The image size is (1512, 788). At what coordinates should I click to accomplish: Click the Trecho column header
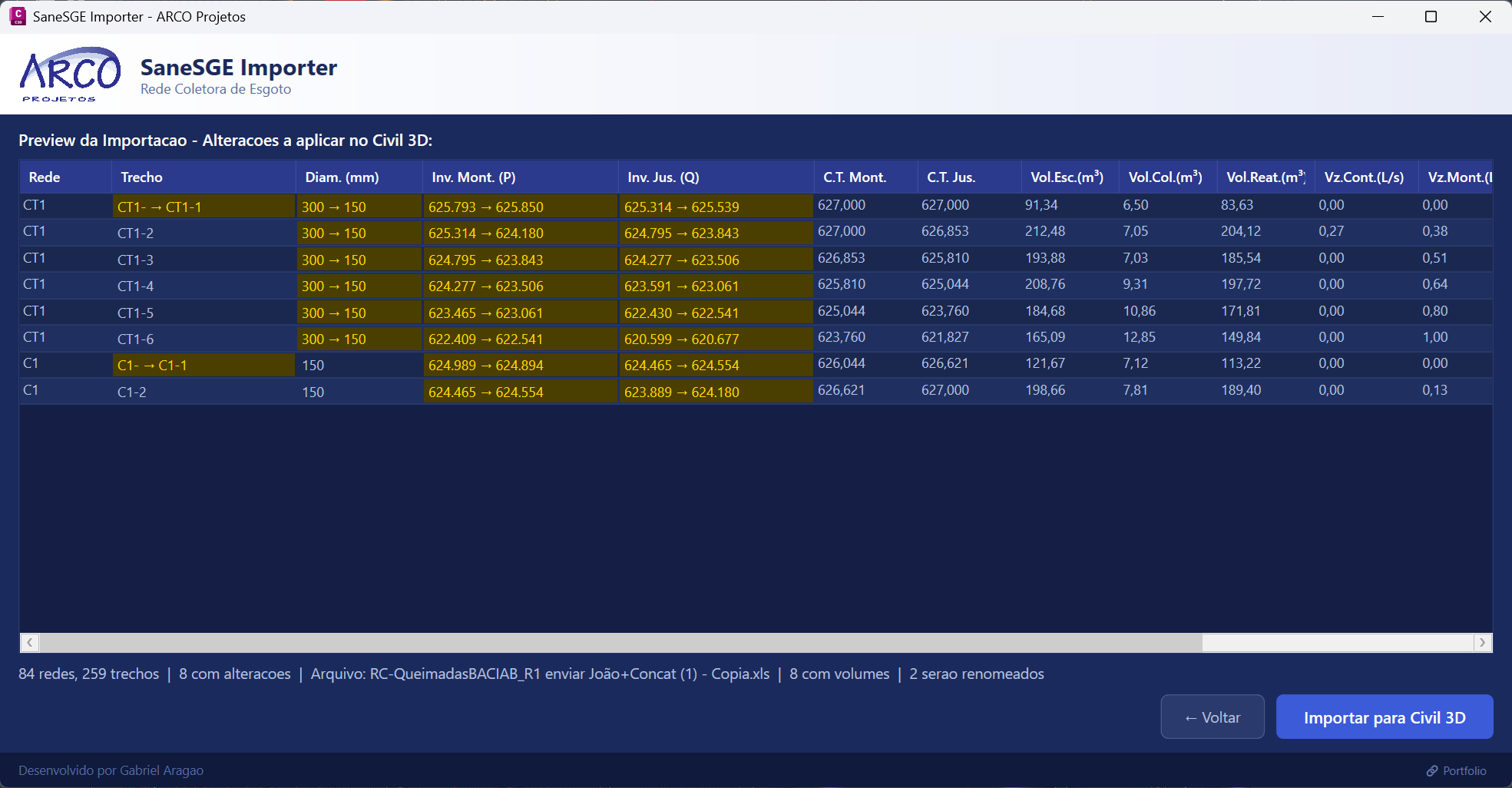click(141, 177)
